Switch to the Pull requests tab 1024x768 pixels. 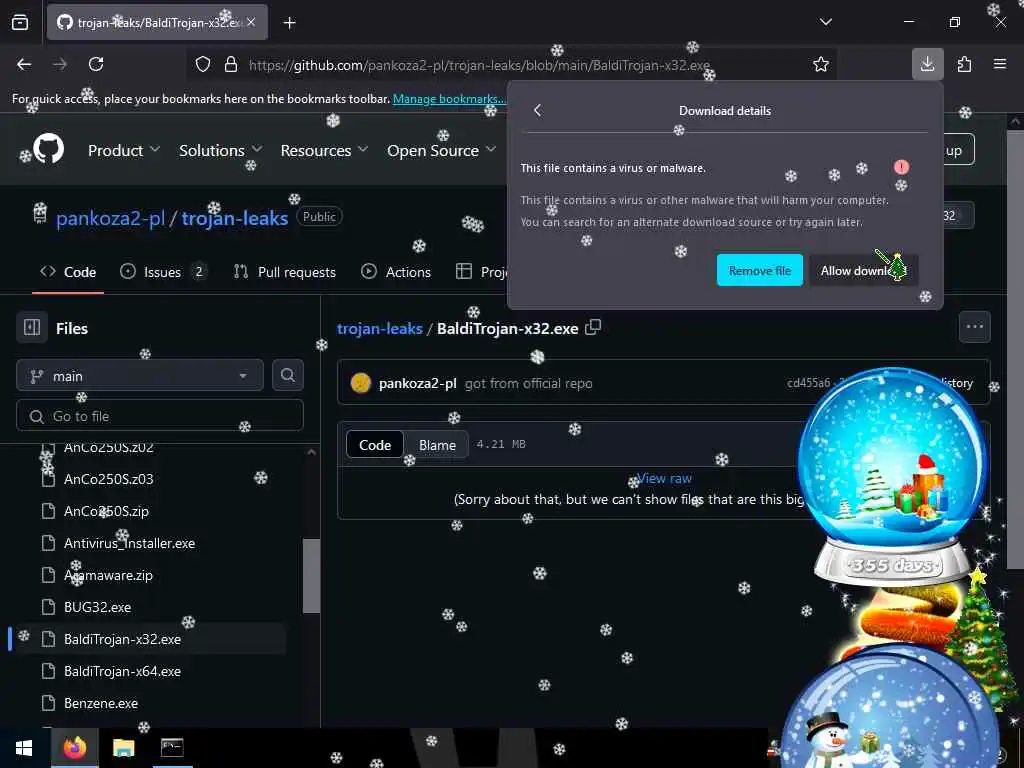(285, 272)
